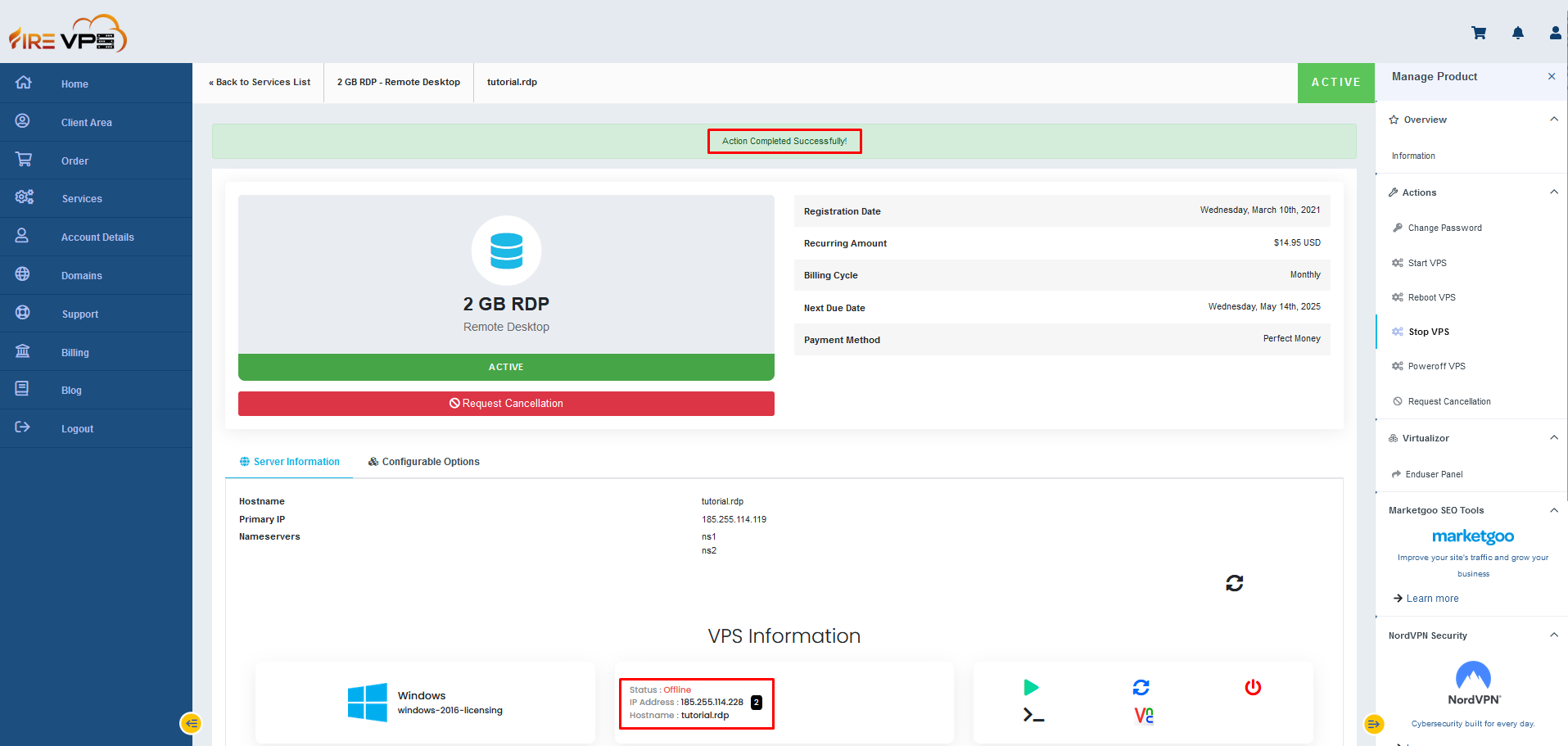Collapse right panel with yellow arrow button
The width and height of the screenshot is (1568, 746).
(x=1374, y=724)
